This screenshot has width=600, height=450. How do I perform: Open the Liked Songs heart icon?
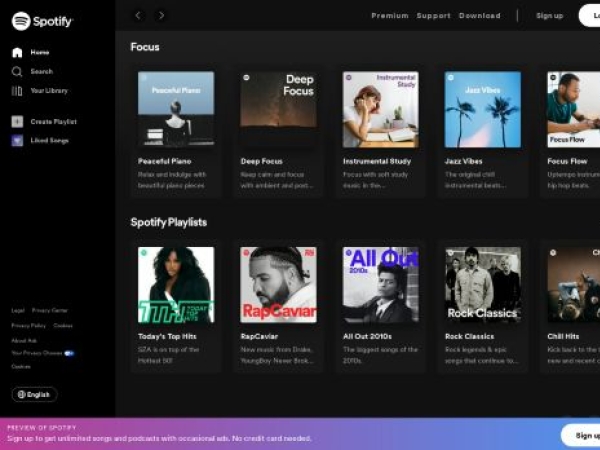click(x=17, y=140)
